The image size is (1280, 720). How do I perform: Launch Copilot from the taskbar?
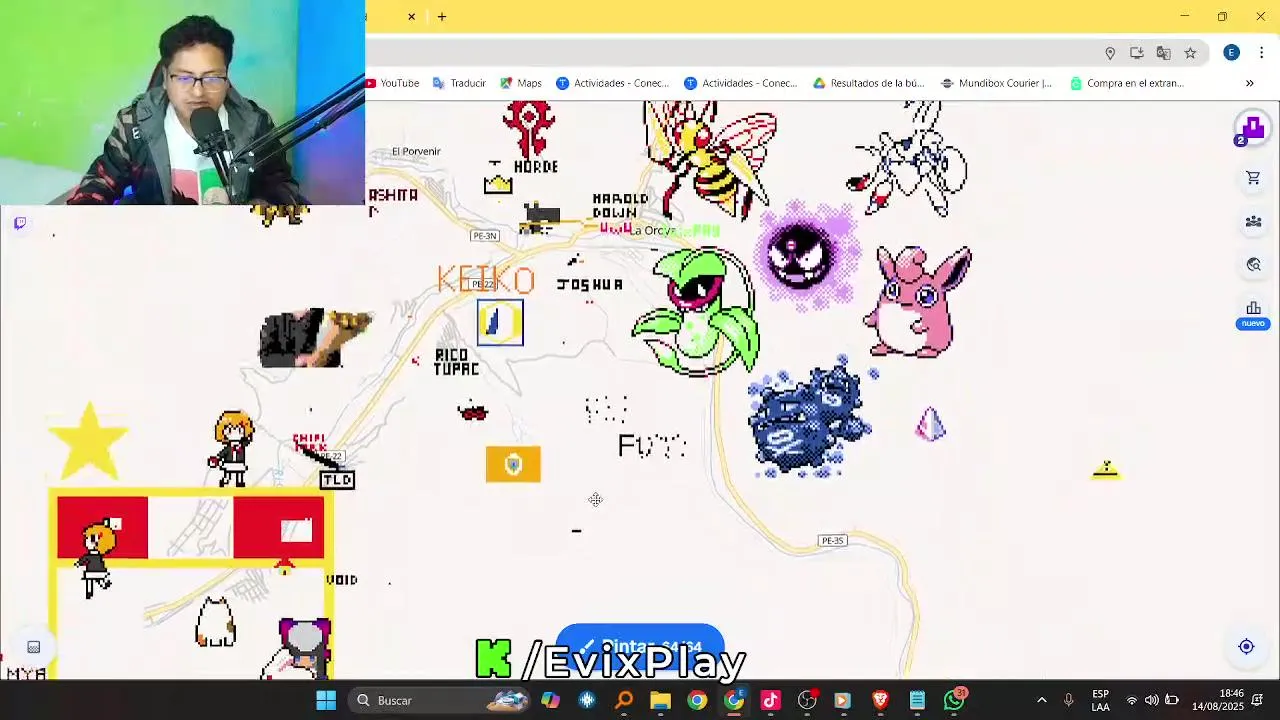pyautogui.click(x=550, y=700)
